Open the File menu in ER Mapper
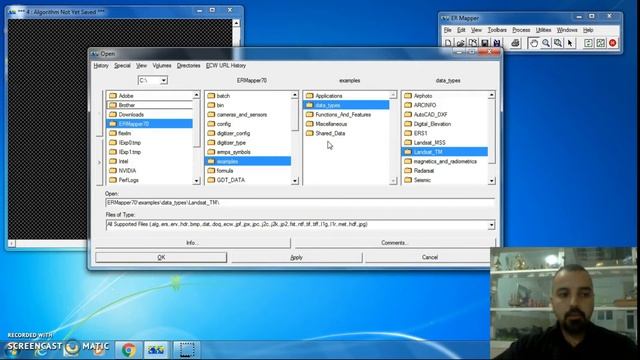Screen dimensions: 640x360 (448, 30)
